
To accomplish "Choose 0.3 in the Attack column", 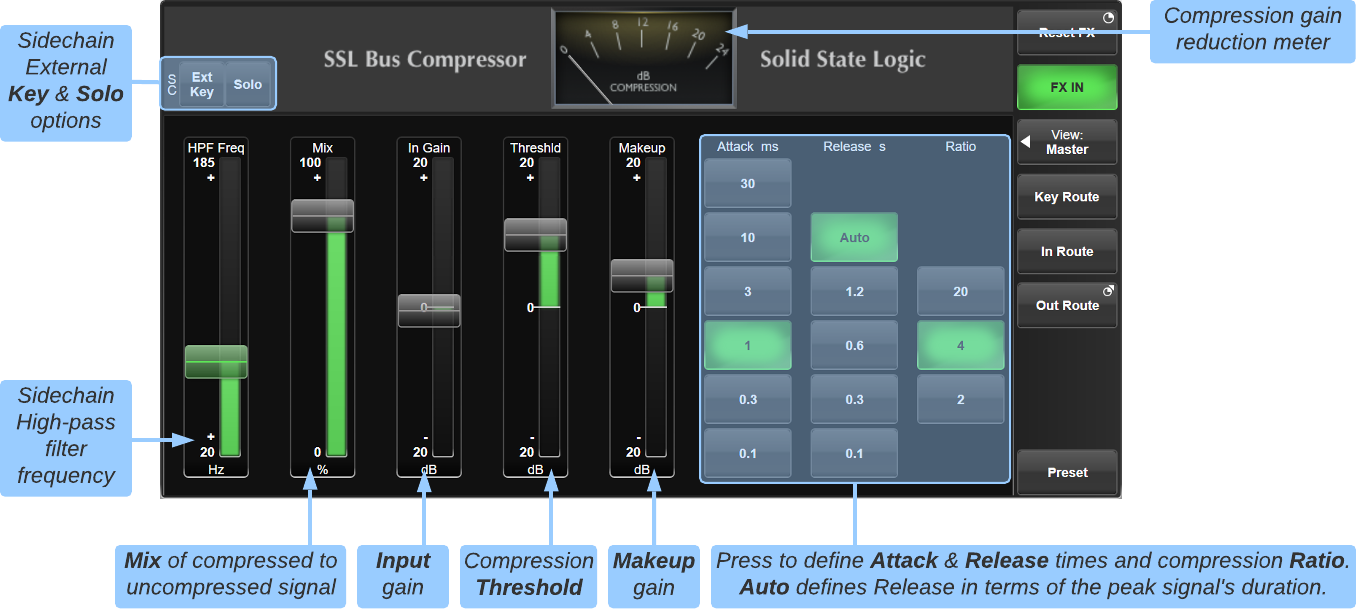I will [x=748, y=399].
